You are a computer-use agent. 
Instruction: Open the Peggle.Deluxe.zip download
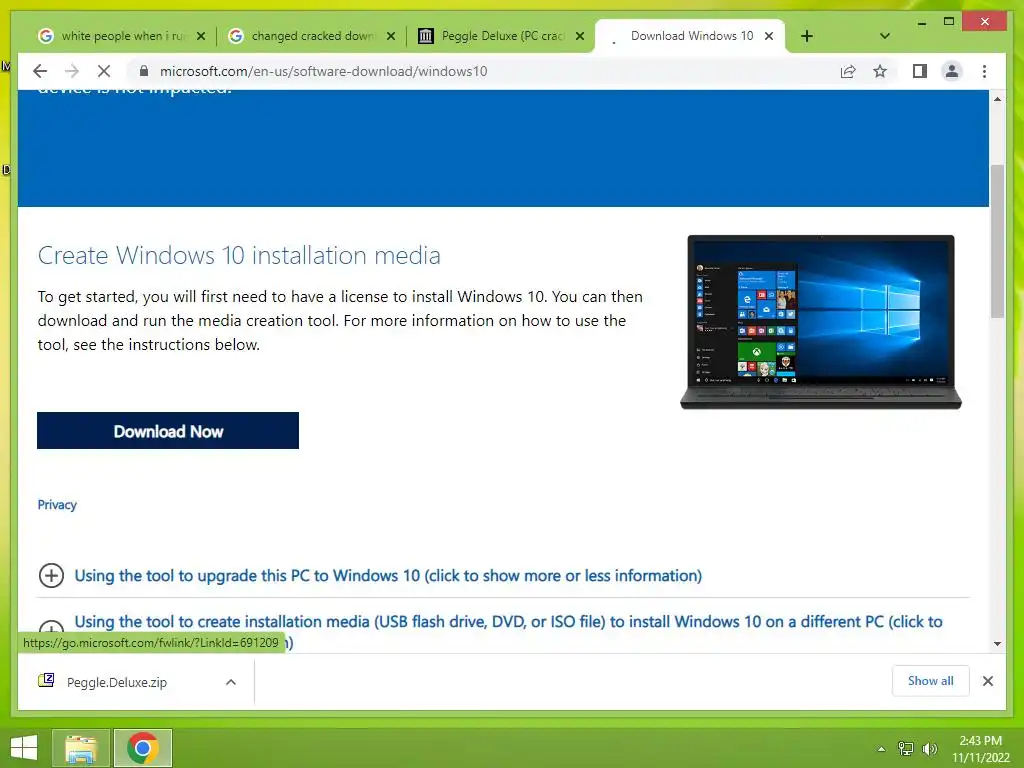(x=116, y=682)
